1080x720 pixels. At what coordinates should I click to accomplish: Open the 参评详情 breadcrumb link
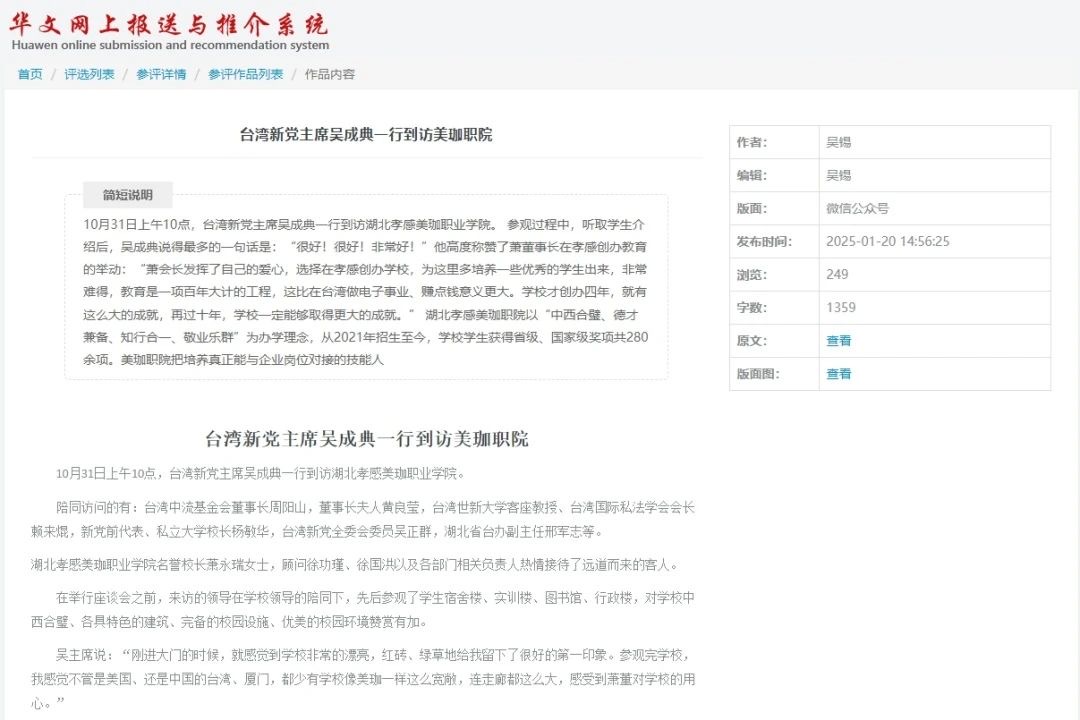click(x=161, y=74)
